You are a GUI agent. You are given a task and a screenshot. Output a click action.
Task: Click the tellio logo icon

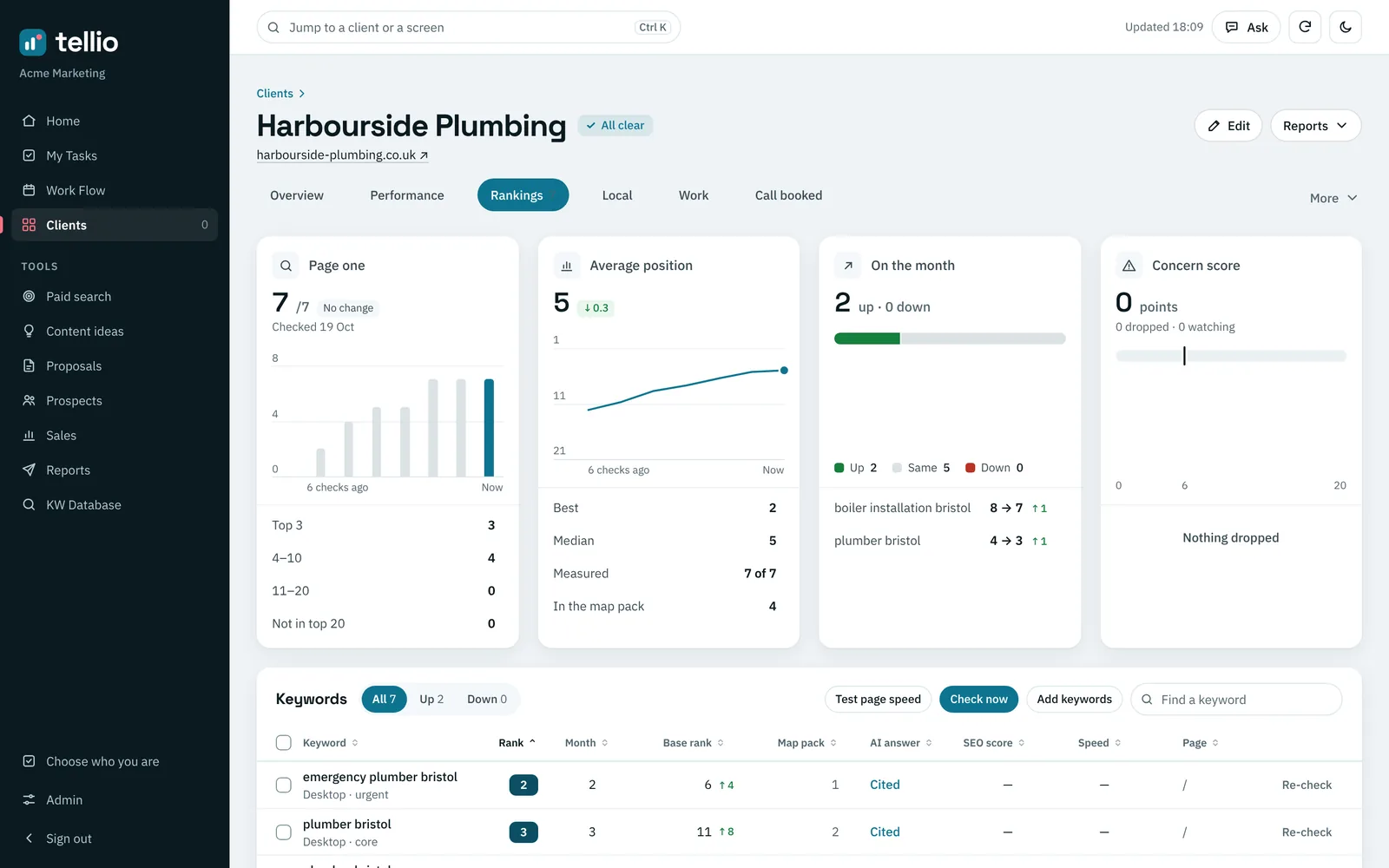pyautogui.click(x=33, y=42)
